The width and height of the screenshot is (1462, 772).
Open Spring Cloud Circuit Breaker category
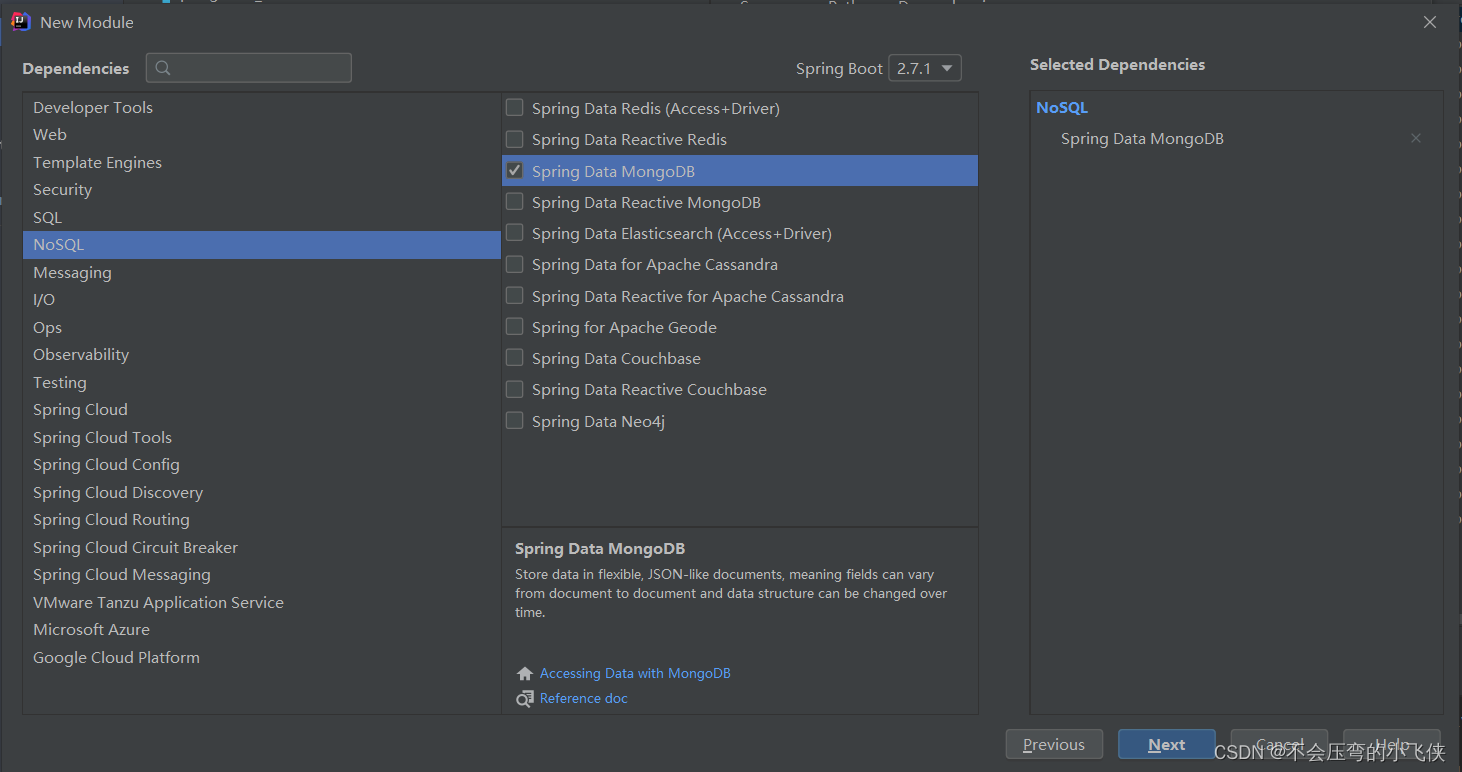pos(262,547)
